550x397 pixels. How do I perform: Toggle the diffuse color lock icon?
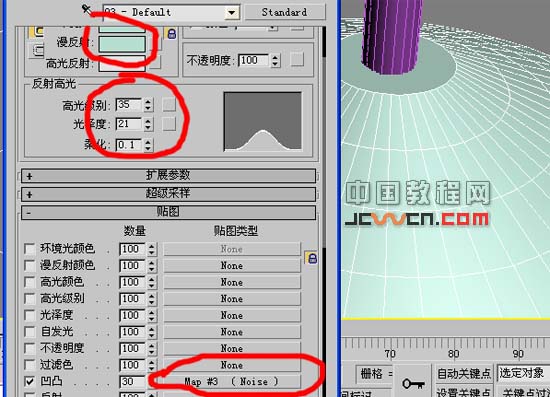[x=171, y=34]
